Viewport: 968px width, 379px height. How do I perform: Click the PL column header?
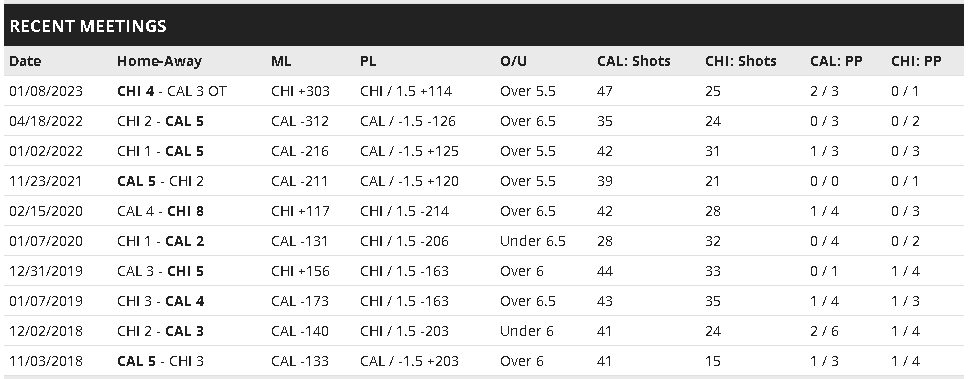[x=368, y=61]
